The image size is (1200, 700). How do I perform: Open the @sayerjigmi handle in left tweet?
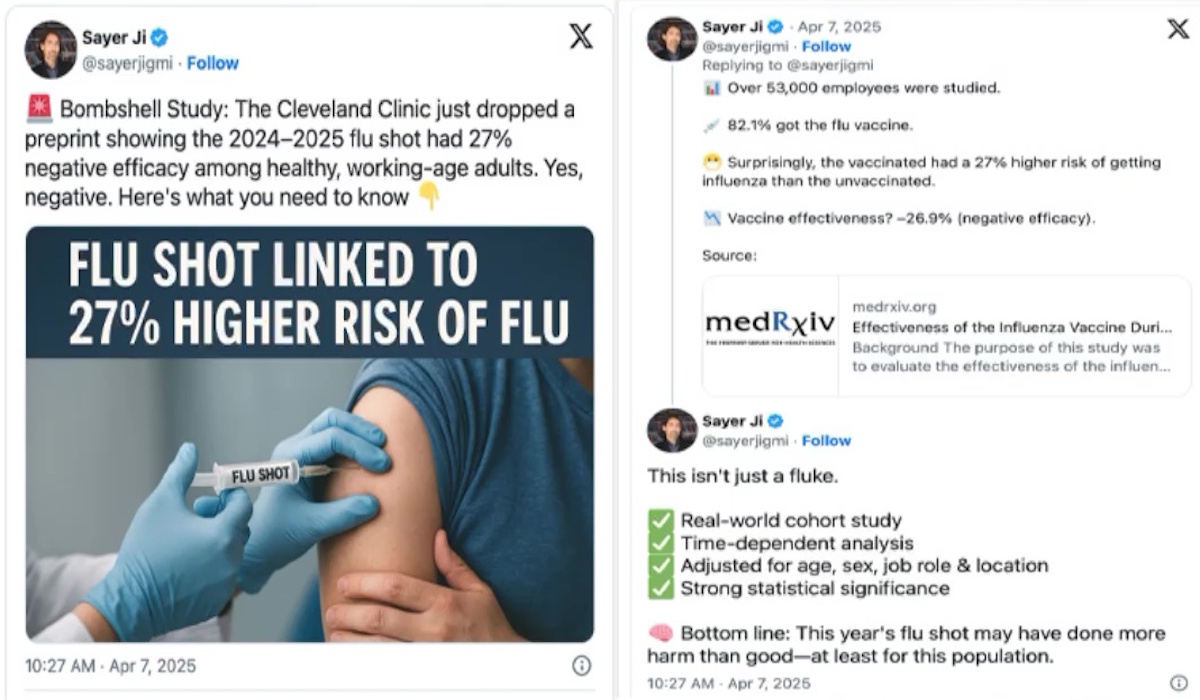point(129,63)
